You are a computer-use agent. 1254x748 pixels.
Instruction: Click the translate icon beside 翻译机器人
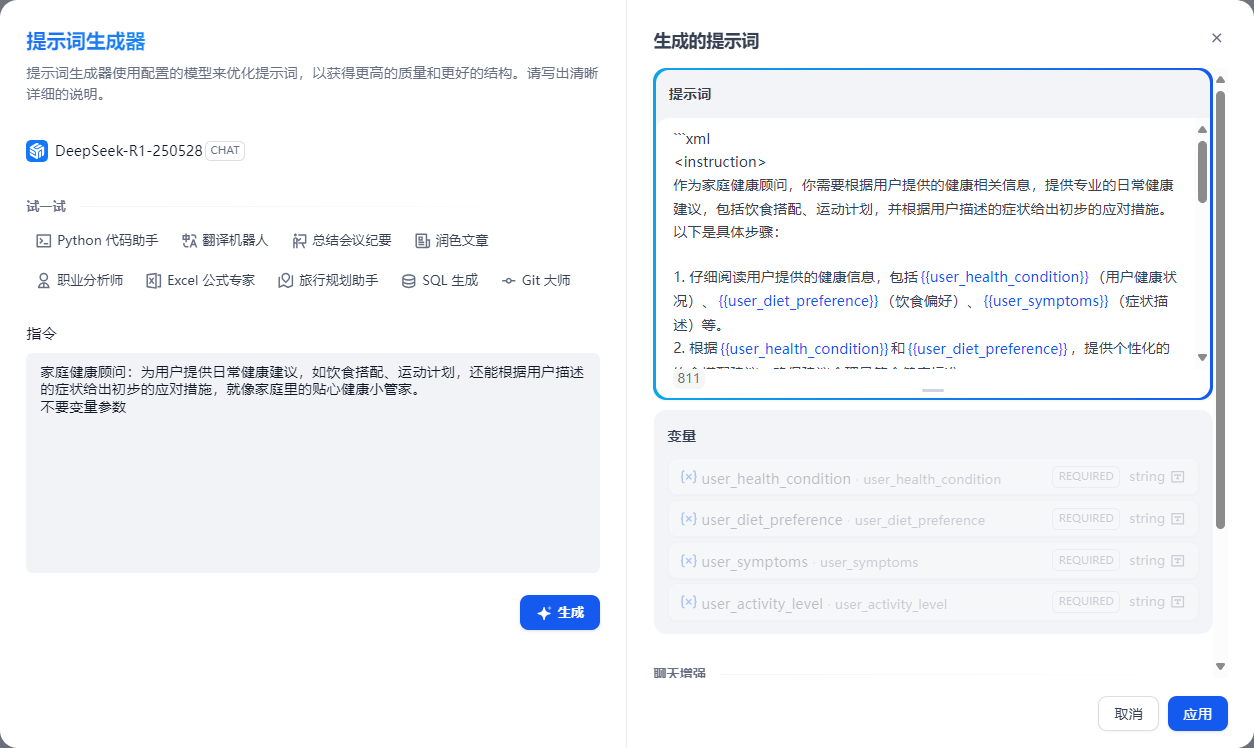(190, 241)
